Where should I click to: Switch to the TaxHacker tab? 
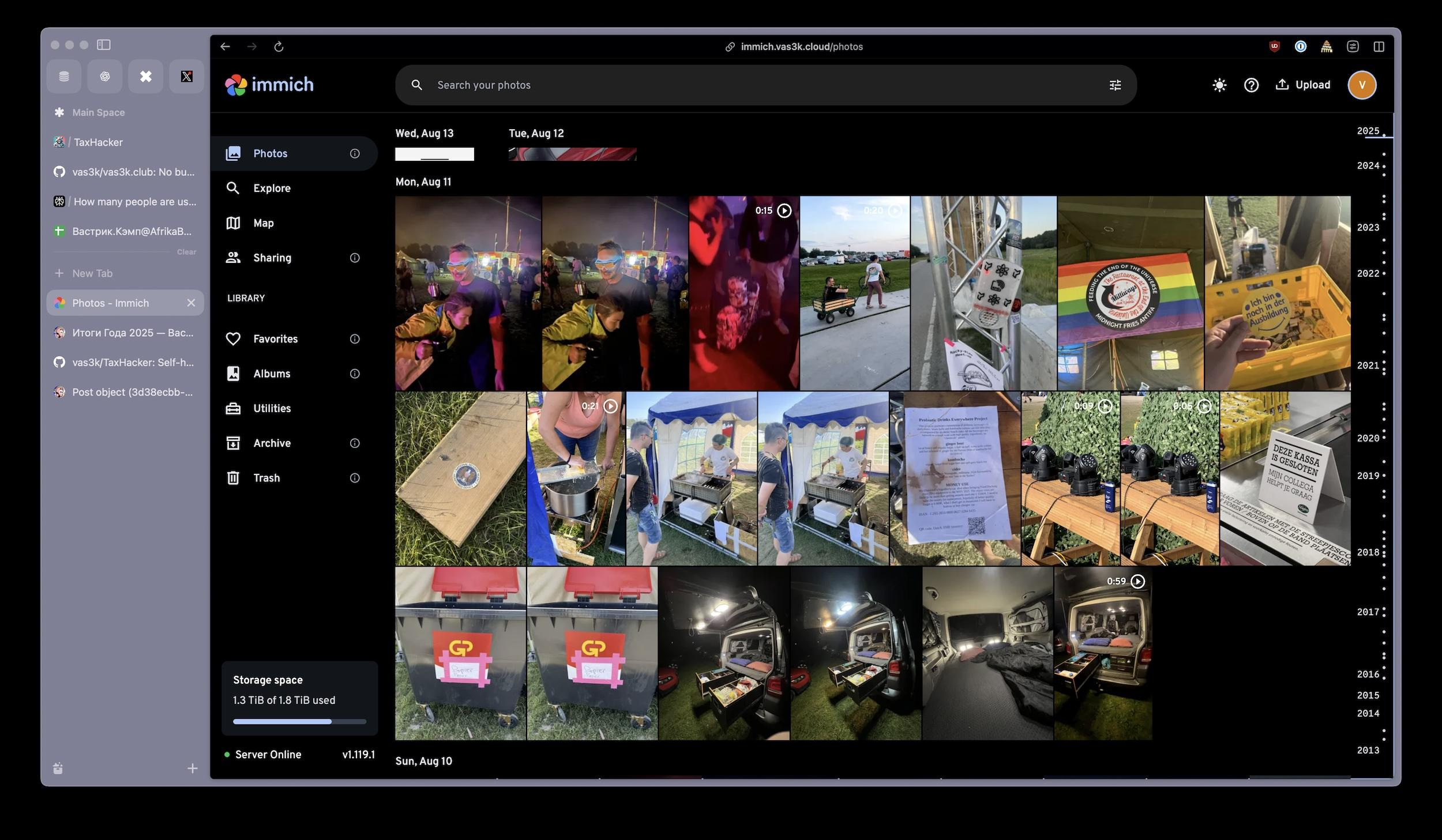pyautogui.click(x=98, y=142)
